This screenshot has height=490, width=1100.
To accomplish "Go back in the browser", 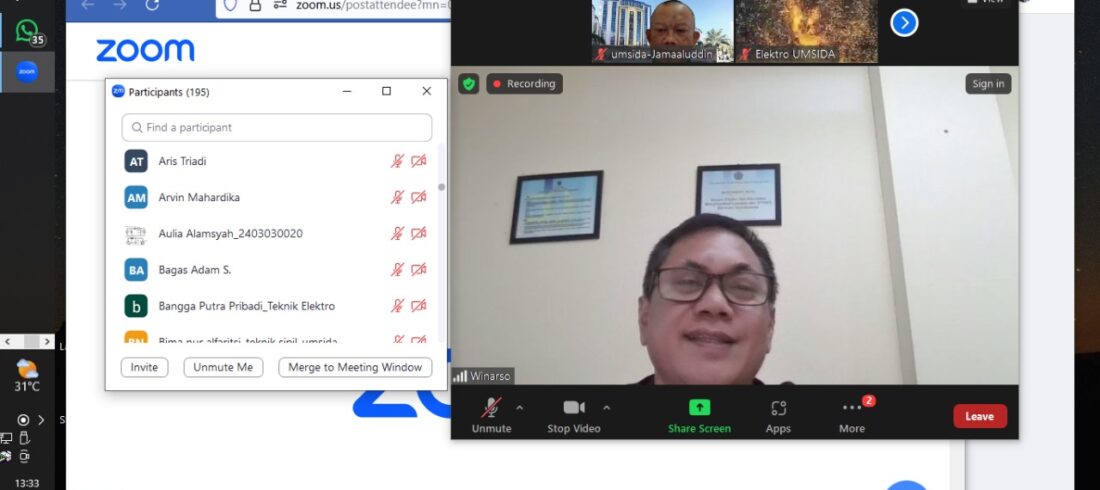I will pyautogui.click(x=88, y=6).
